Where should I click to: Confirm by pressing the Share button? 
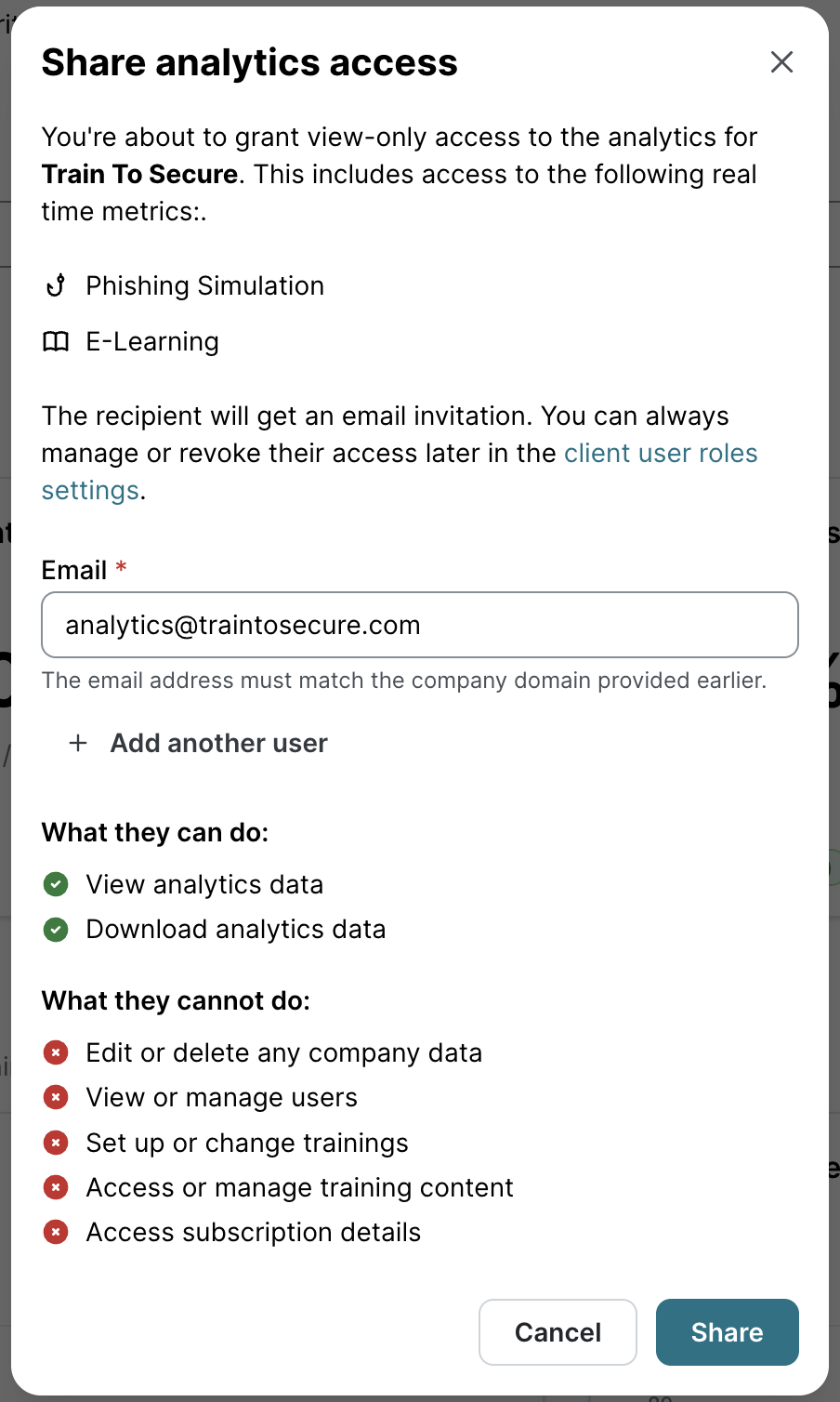[727, 1332]
